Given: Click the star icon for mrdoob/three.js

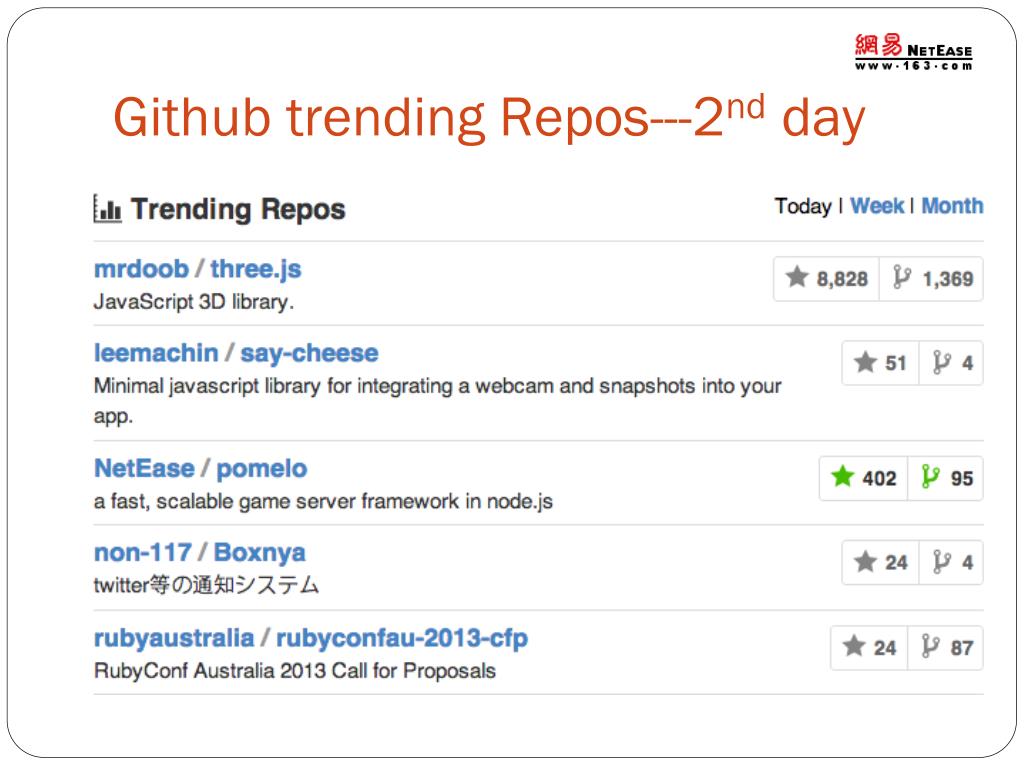Looking at the screenshot, I should click(x=797, y=278).
